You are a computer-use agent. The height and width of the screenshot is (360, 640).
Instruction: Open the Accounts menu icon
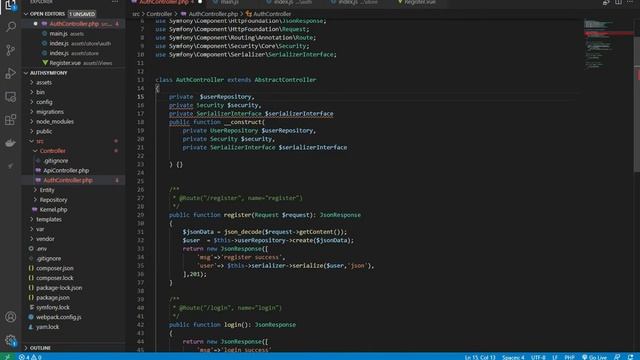11,317
